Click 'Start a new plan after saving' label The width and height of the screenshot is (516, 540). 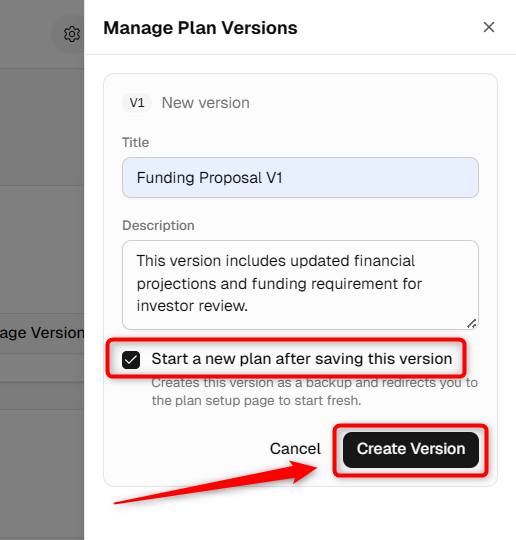[x=302, y=359]
